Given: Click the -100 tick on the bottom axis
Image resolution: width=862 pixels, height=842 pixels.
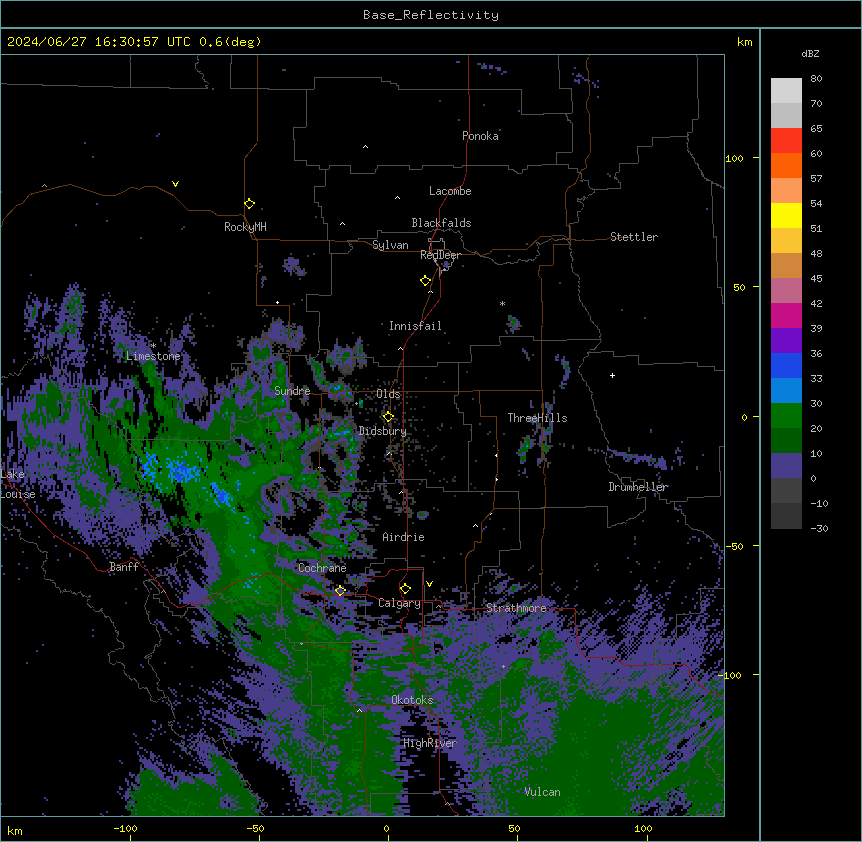Looking at the screenshot, I should point(125,828).
